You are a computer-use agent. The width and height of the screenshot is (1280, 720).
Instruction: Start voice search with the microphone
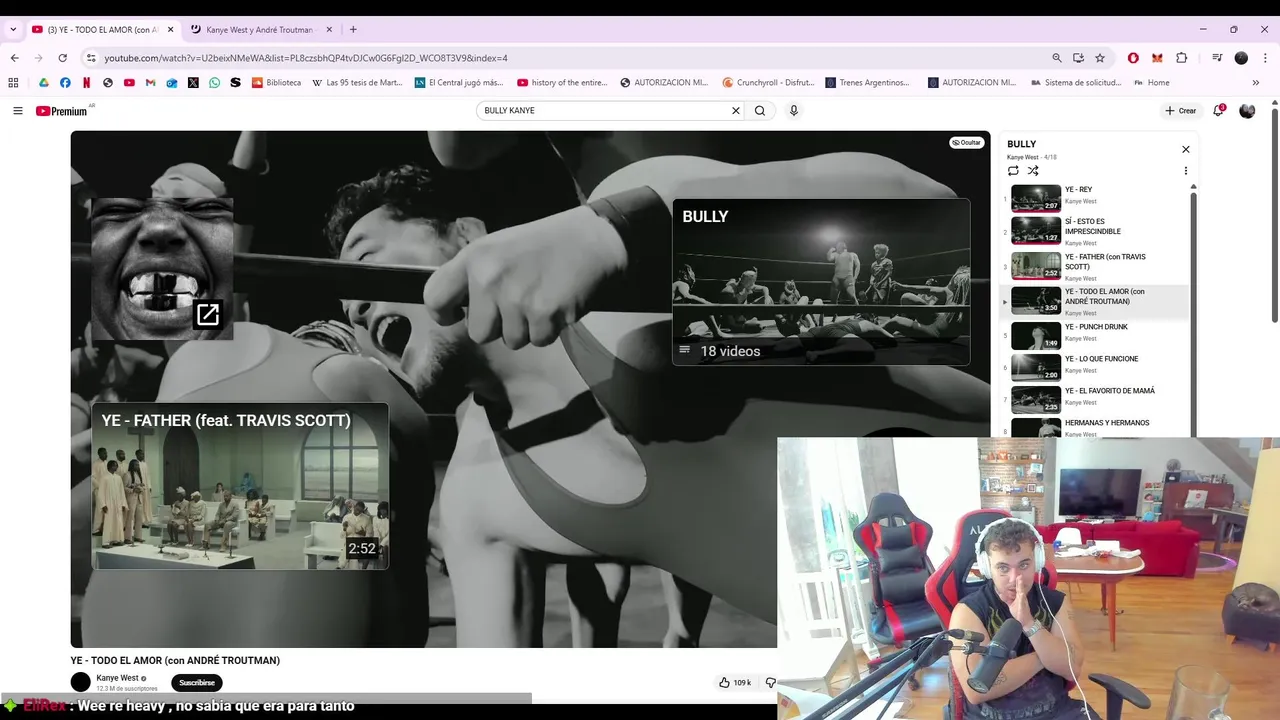(x=794, y=111)
